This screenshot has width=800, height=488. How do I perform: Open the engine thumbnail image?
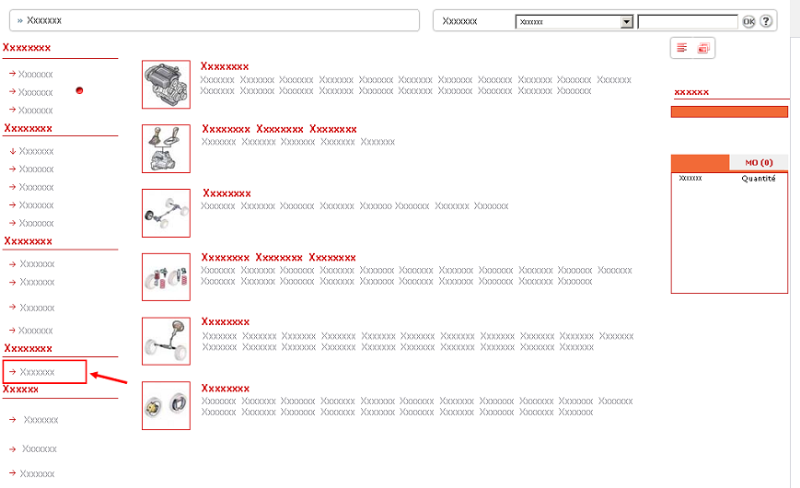(x=166, y=85)
